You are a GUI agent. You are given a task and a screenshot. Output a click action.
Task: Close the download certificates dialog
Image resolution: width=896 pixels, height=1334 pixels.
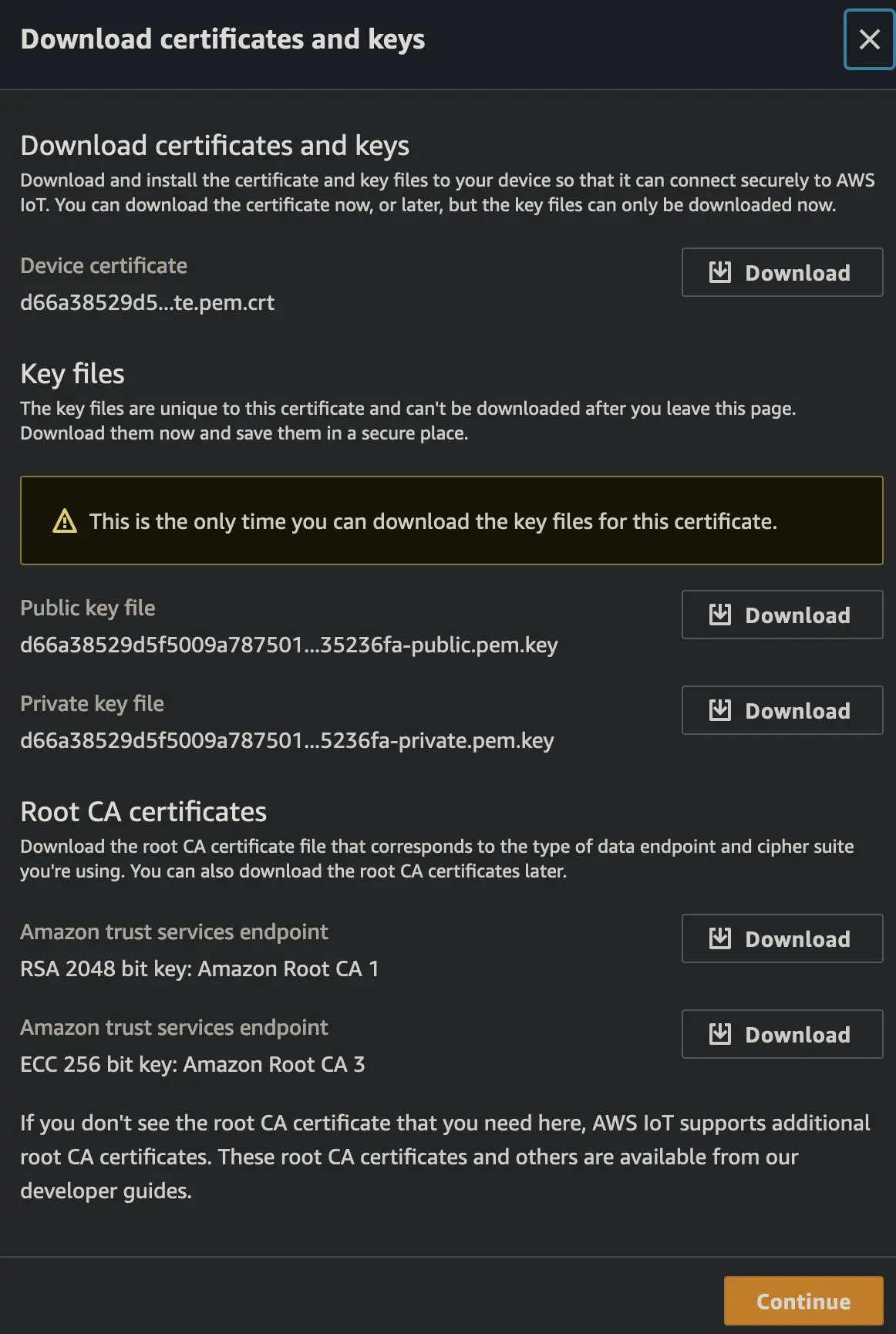[869, 39]
